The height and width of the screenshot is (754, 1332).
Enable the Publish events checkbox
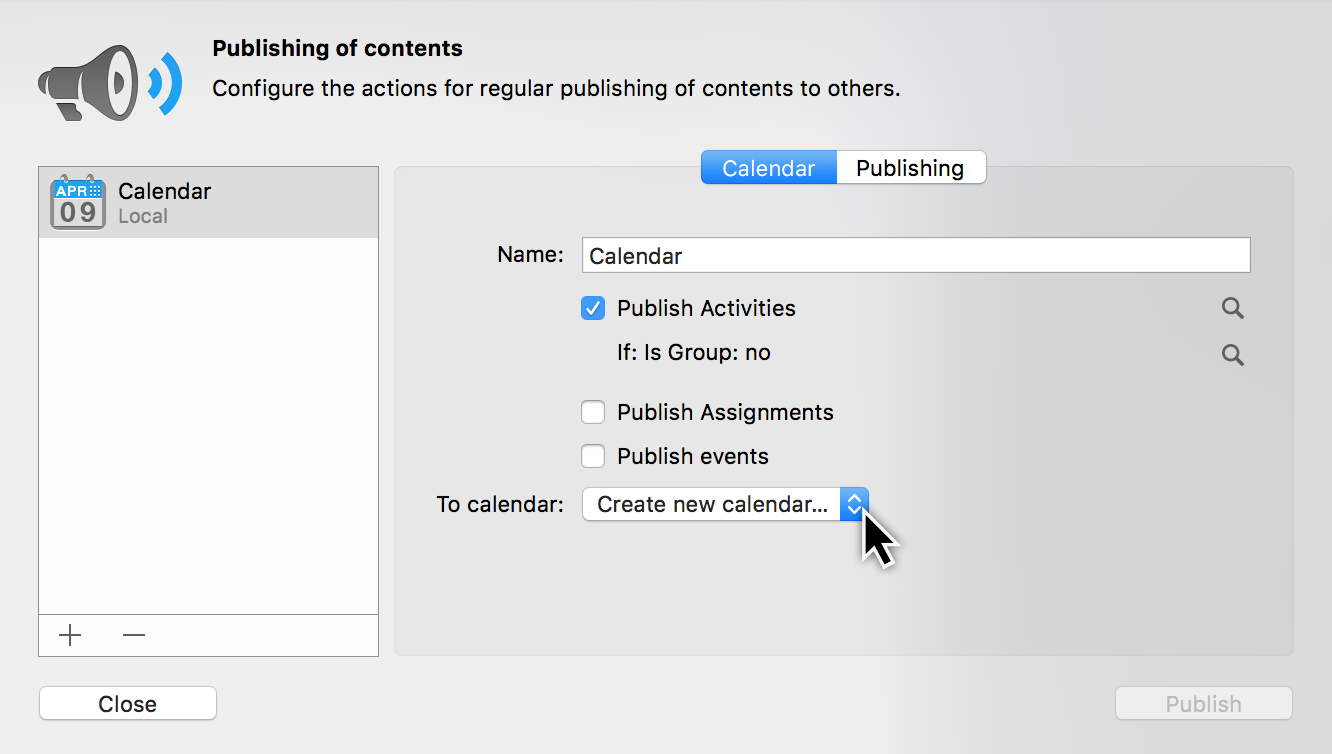tap(593, 456)
